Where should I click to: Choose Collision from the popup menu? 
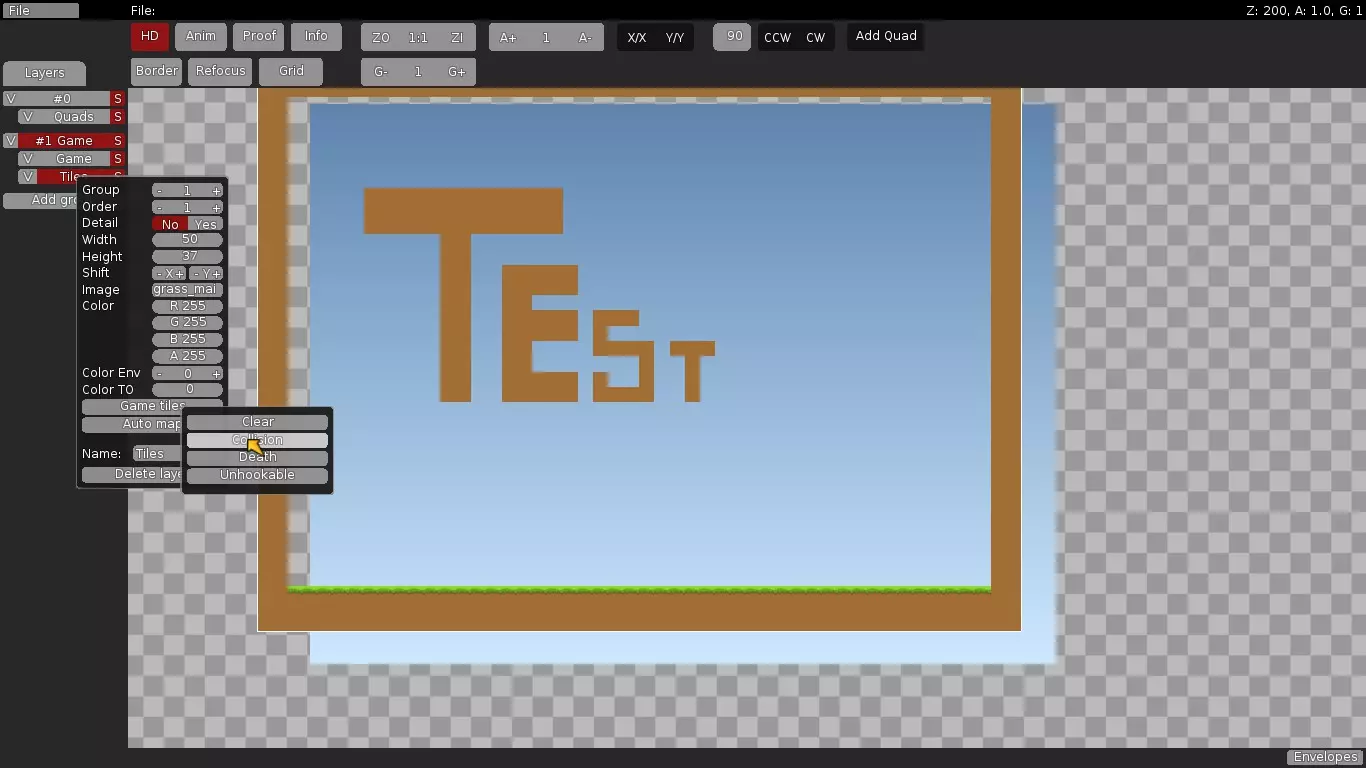coord(257,440)
